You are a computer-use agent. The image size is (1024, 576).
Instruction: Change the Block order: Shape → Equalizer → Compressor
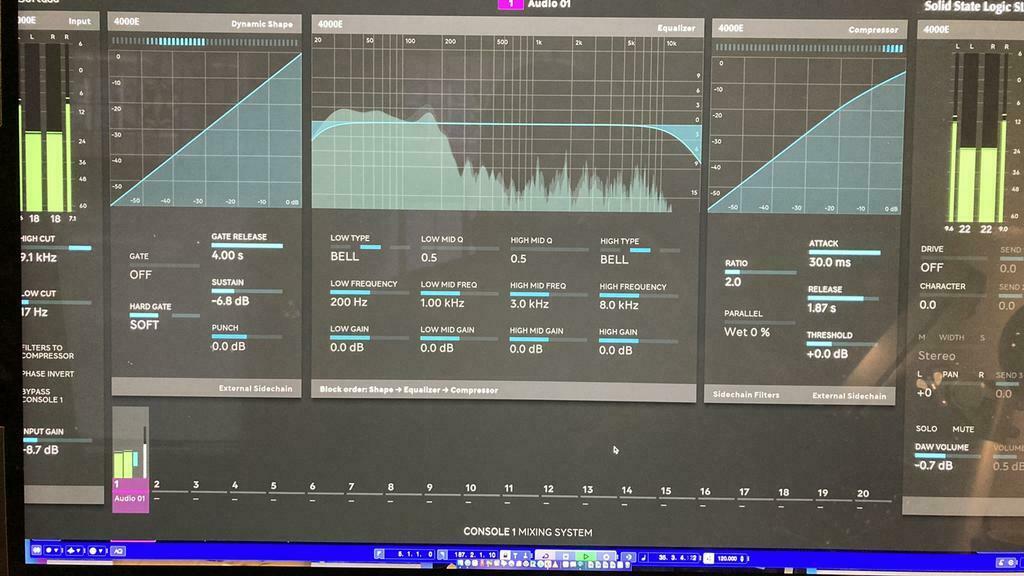coord(409,390)
